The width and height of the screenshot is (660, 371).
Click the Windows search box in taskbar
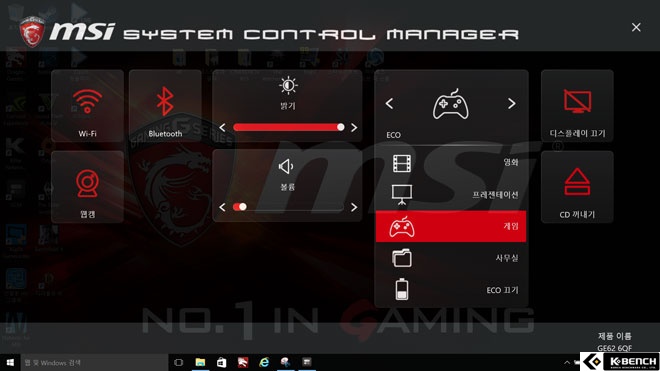pos(94,362)
